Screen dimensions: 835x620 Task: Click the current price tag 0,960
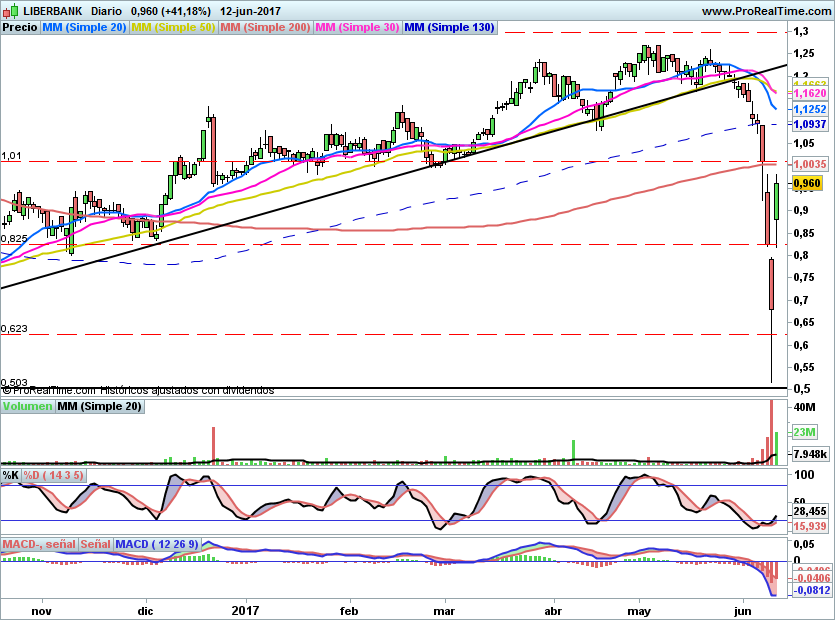806,184
